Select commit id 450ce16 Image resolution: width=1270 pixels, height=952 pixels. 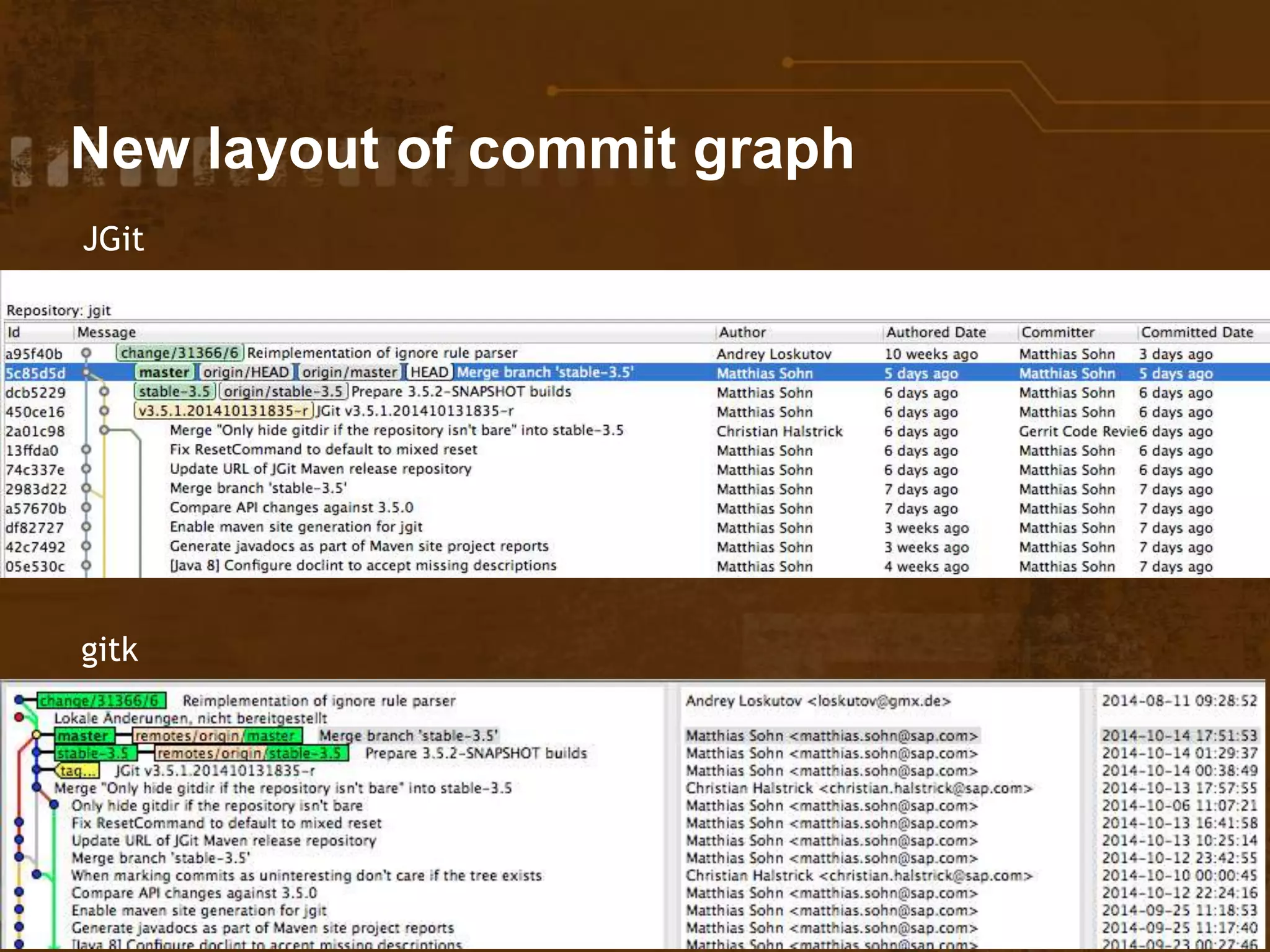[35, 412]
